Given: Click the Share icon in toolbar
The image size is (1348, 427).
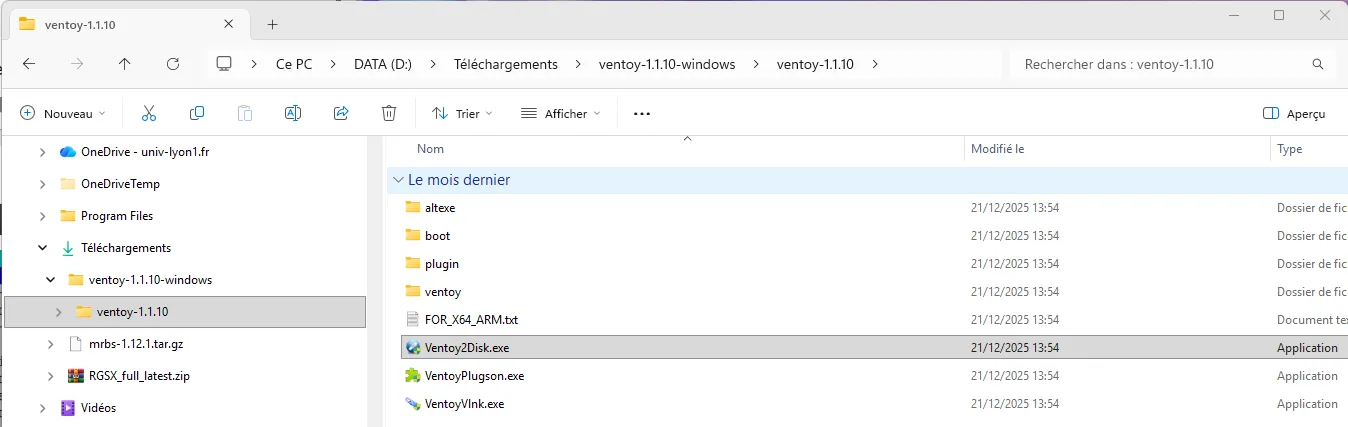Looking at the screenshot, I should tap(341, 113).
